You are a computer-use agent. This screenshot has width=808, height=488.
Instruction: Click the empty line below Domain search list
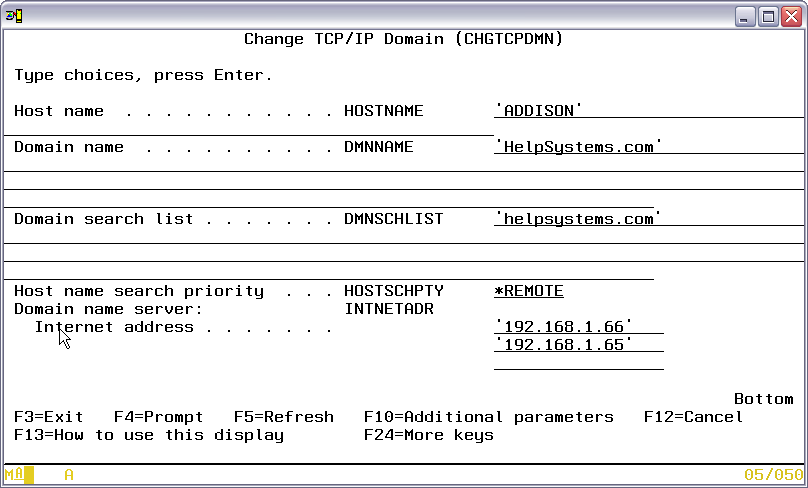click(400, 237)
